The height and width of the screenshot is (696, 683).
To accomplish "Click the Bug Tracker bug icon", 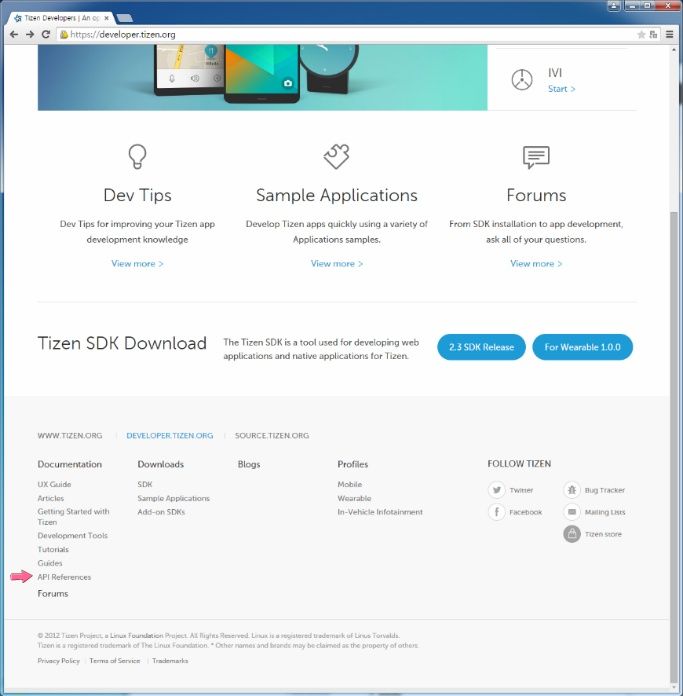I will [x=572, y=490].
